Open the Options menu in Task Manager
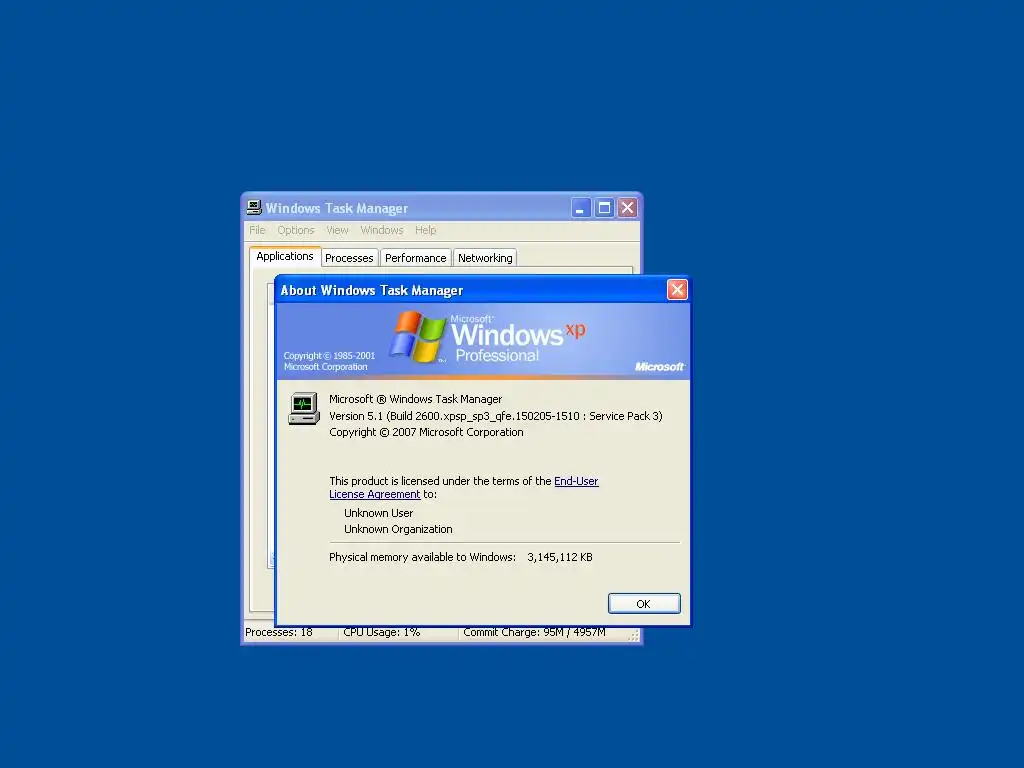Image resolution: width=1024 pixels, height=768 pixels. click(x=296, y=230)
